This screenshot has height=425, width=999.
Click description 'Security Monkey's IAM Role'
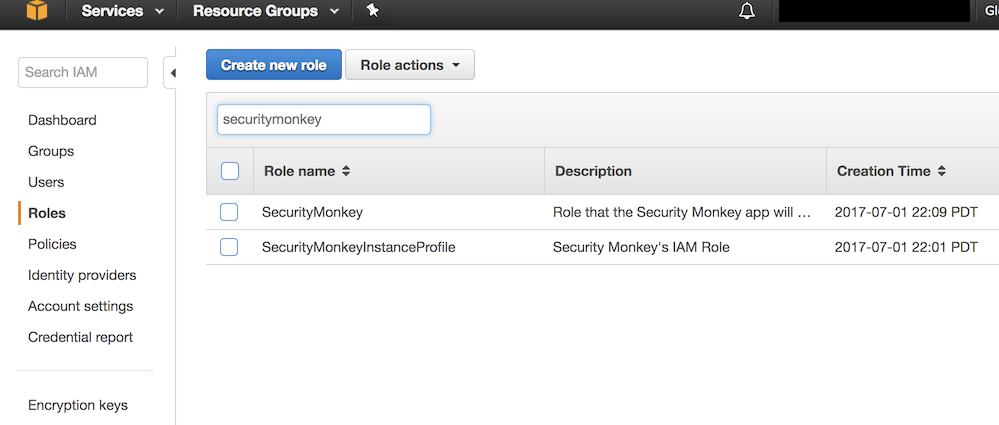pyautogui.click(x=641, y=247)
